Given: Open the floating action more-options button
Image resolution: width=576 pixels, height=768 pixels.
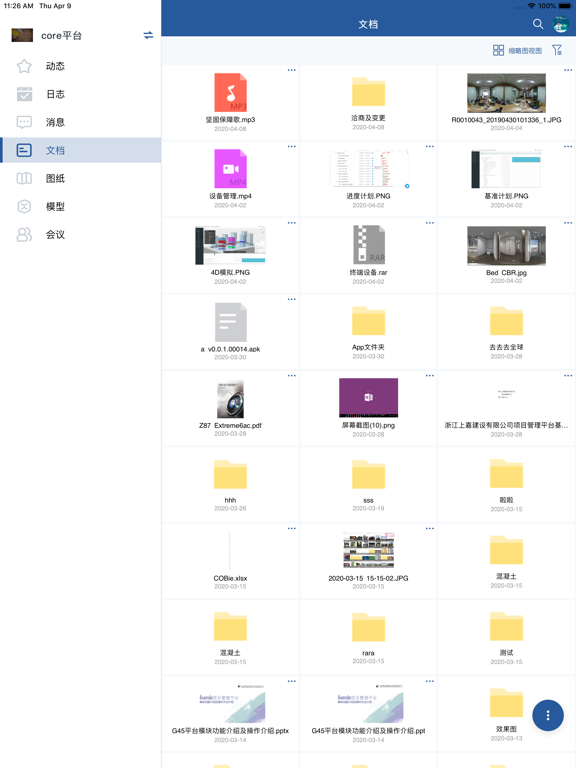Looking at the screenshot, I should click(548, 716).
